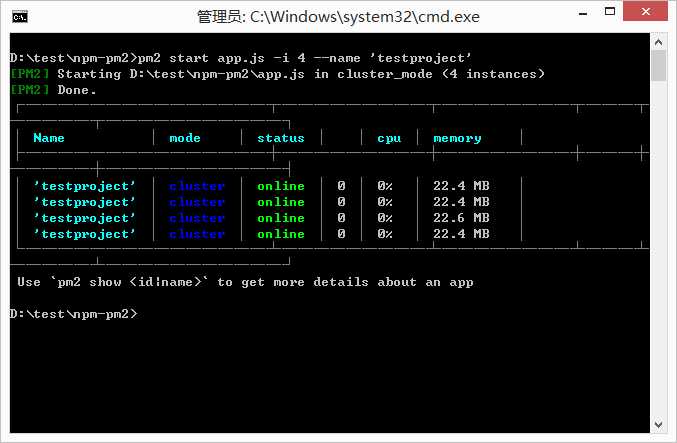The image size is (677, 443).
Task: Click the window title text cmd.exe
Action: pyautogui.click(x=338, y=17)
